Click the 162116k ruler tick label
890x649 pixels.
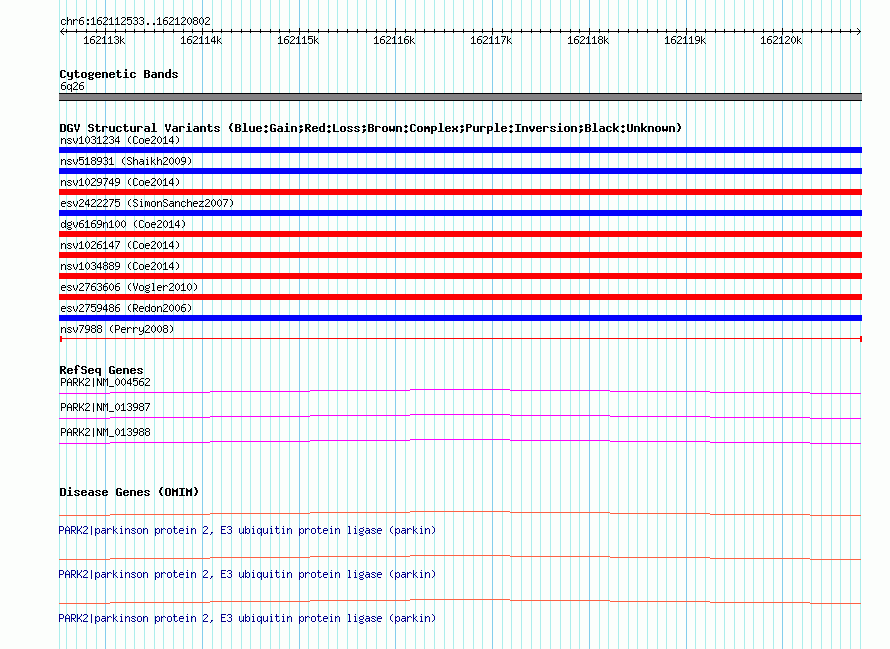click(394, 40)
